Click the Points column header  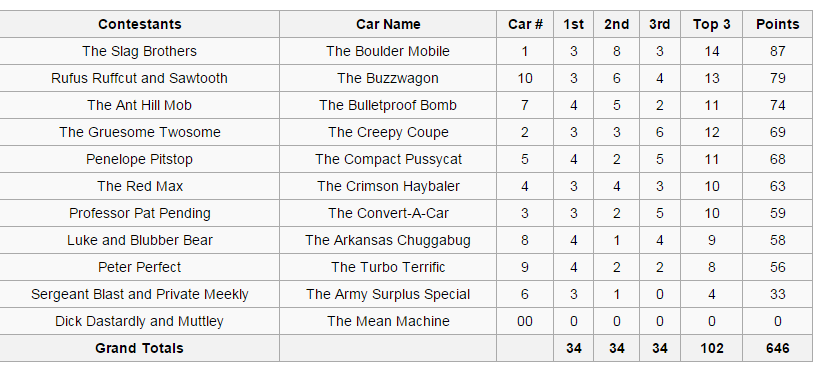tap(777, 24)
